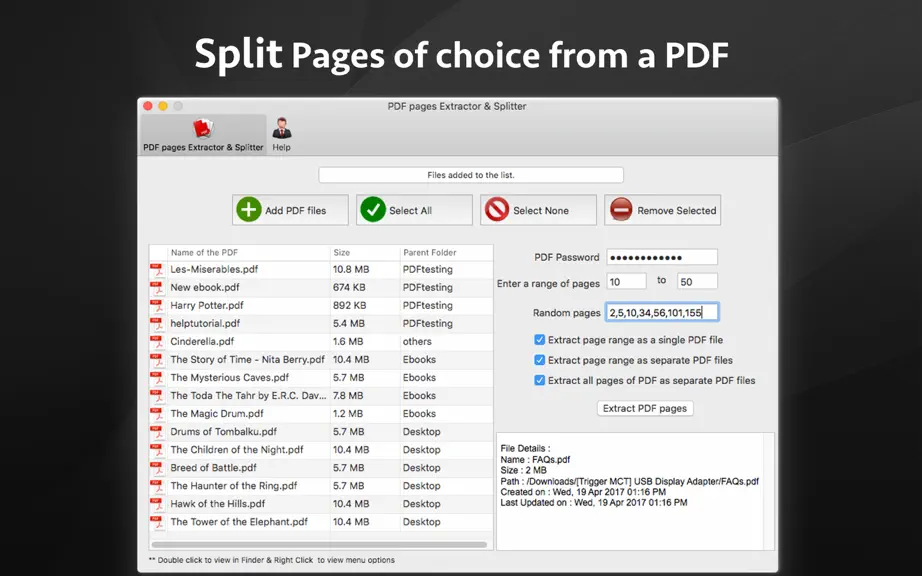Select Drums of Tombalku.pdf file name
This screenshot has height=576, width=922.
[x=223, y=431]
